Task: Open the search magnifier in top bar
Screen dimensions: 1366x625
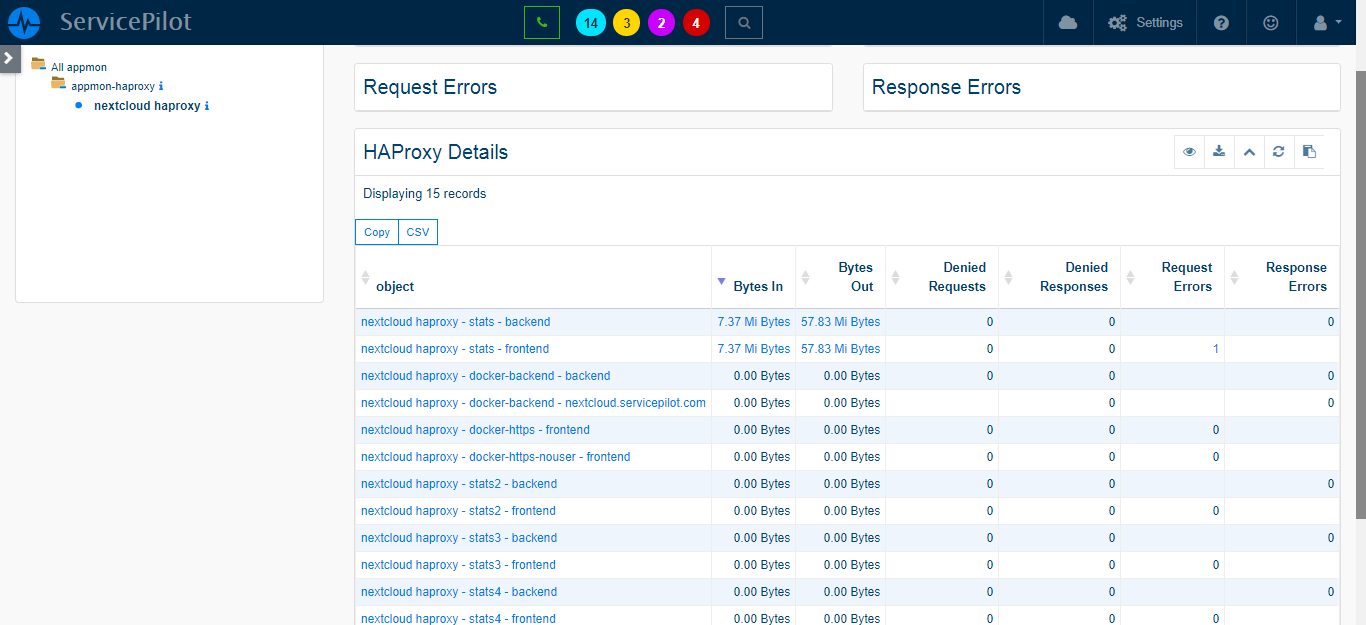Action: tap(743, 22)
